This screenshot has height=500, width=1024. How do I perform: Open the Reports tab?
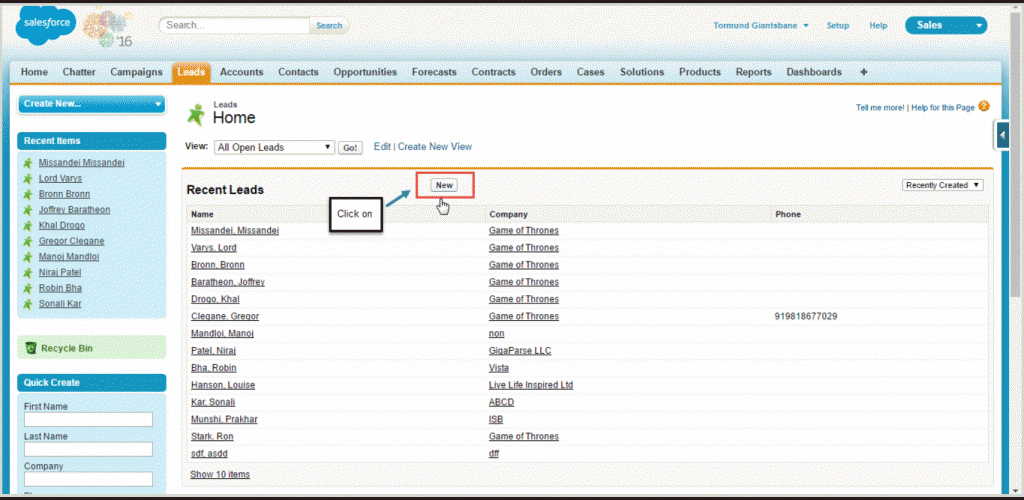754,72
